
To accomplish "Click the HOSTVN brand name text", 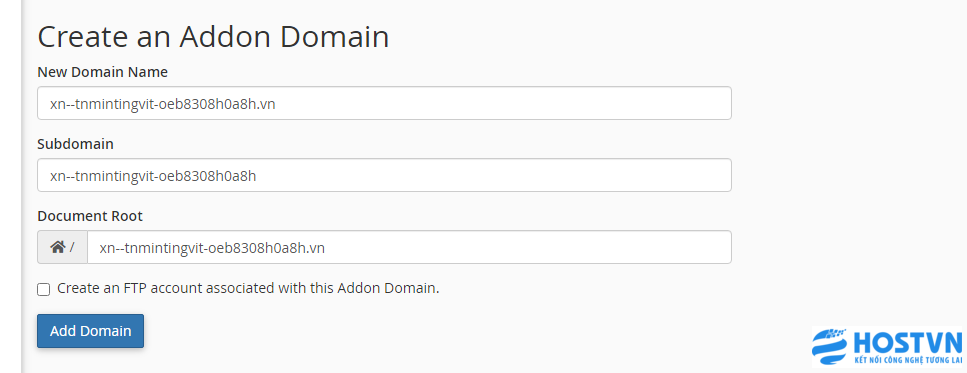I will click(x=908, y=342).
